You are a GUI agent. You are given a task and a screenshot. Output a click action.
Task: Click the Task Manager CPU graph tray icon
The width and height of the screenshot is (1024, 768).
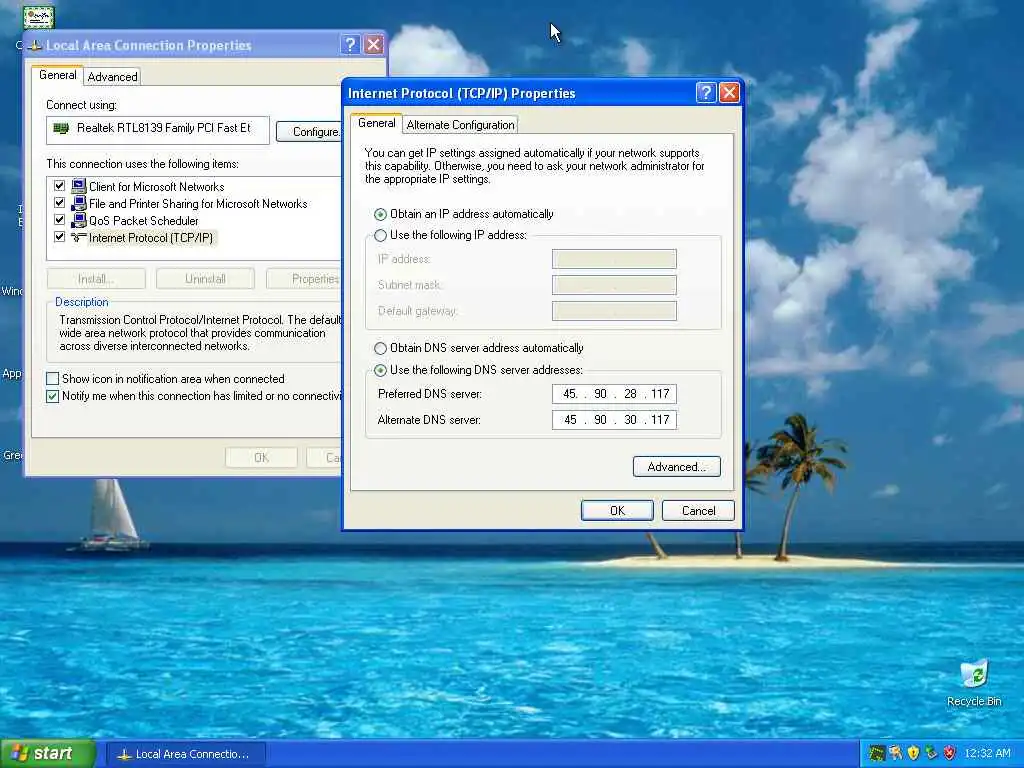click(876, 753)
